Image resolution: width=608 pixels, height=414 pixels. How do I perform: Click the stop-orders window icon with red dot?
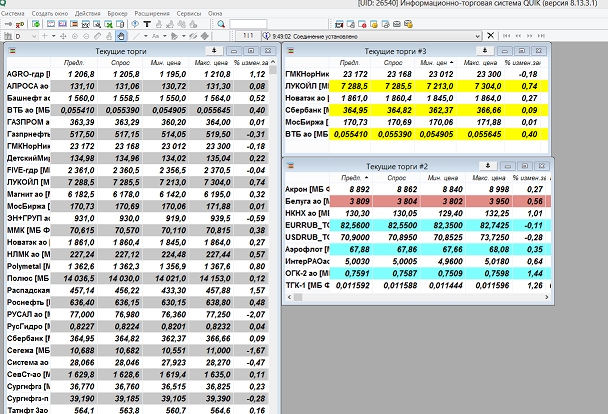click(362, 24)
